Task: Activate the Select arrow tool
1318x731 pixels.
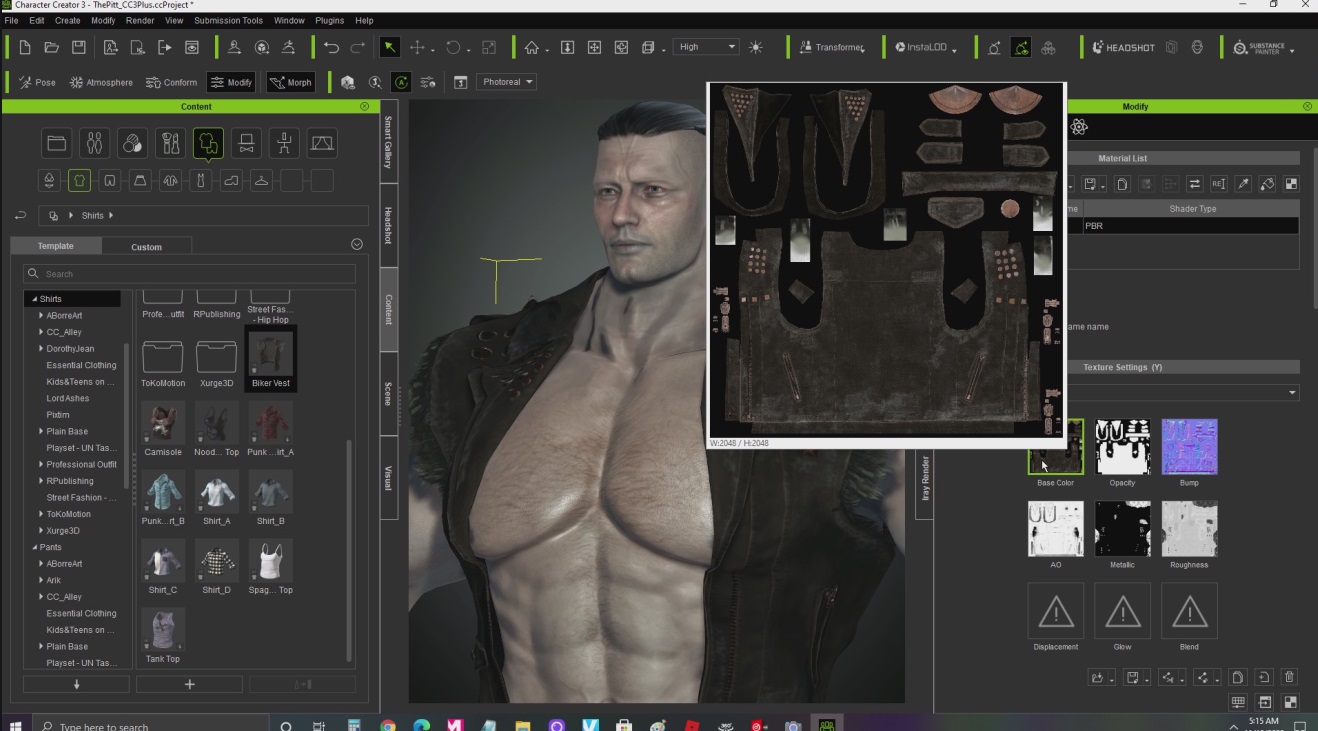Action: (x=389, y=47)
